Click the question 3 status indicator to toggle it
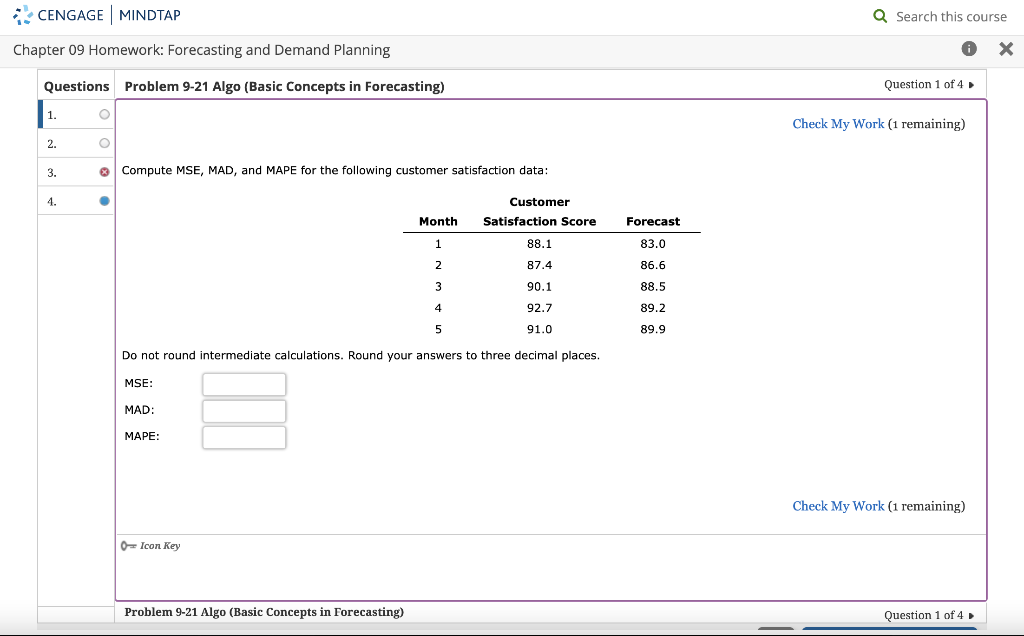1024x636 pixels. [102, 172]
